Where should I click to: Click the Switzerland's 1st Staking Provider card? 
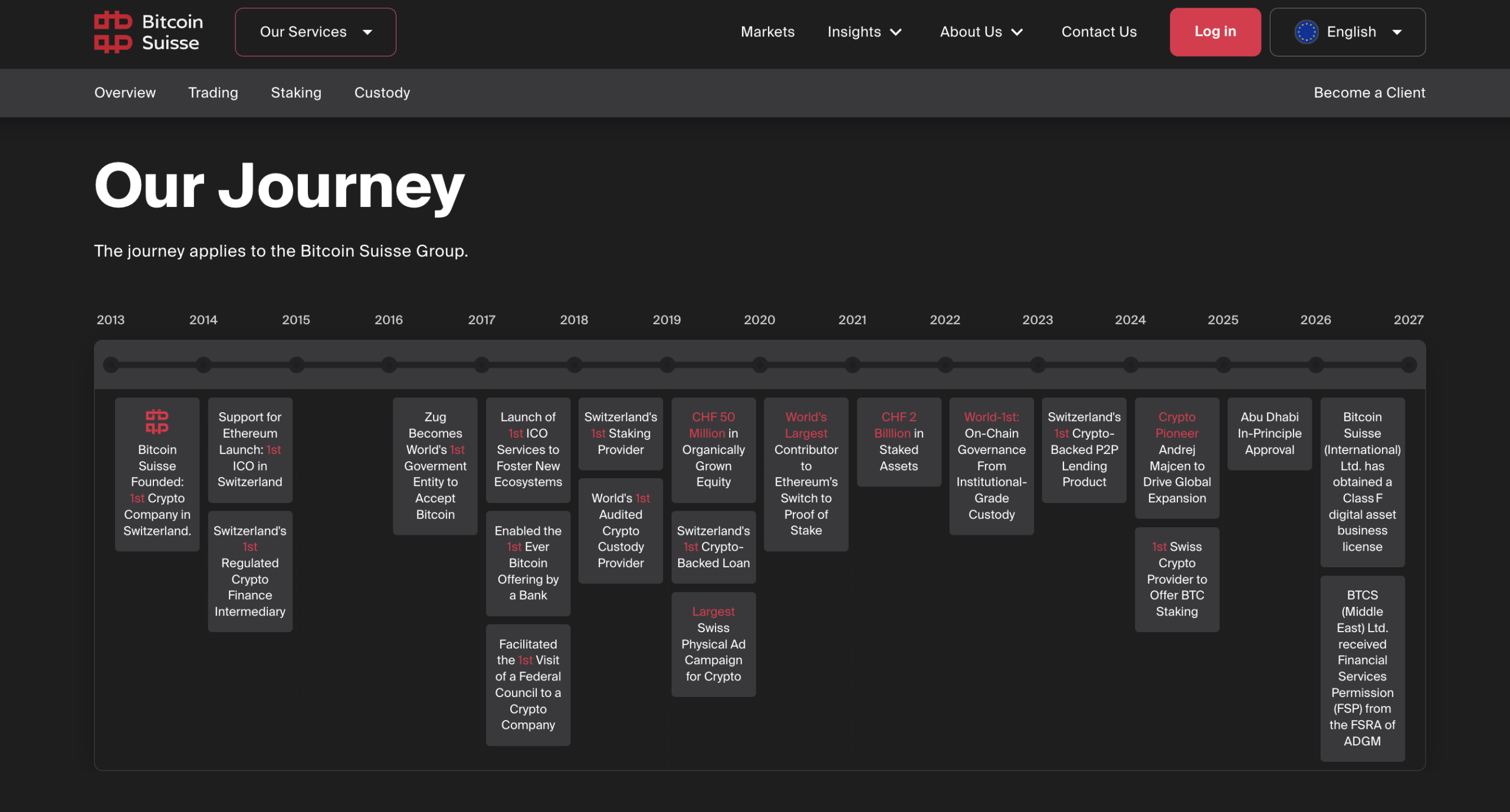(x=621, y=433)
